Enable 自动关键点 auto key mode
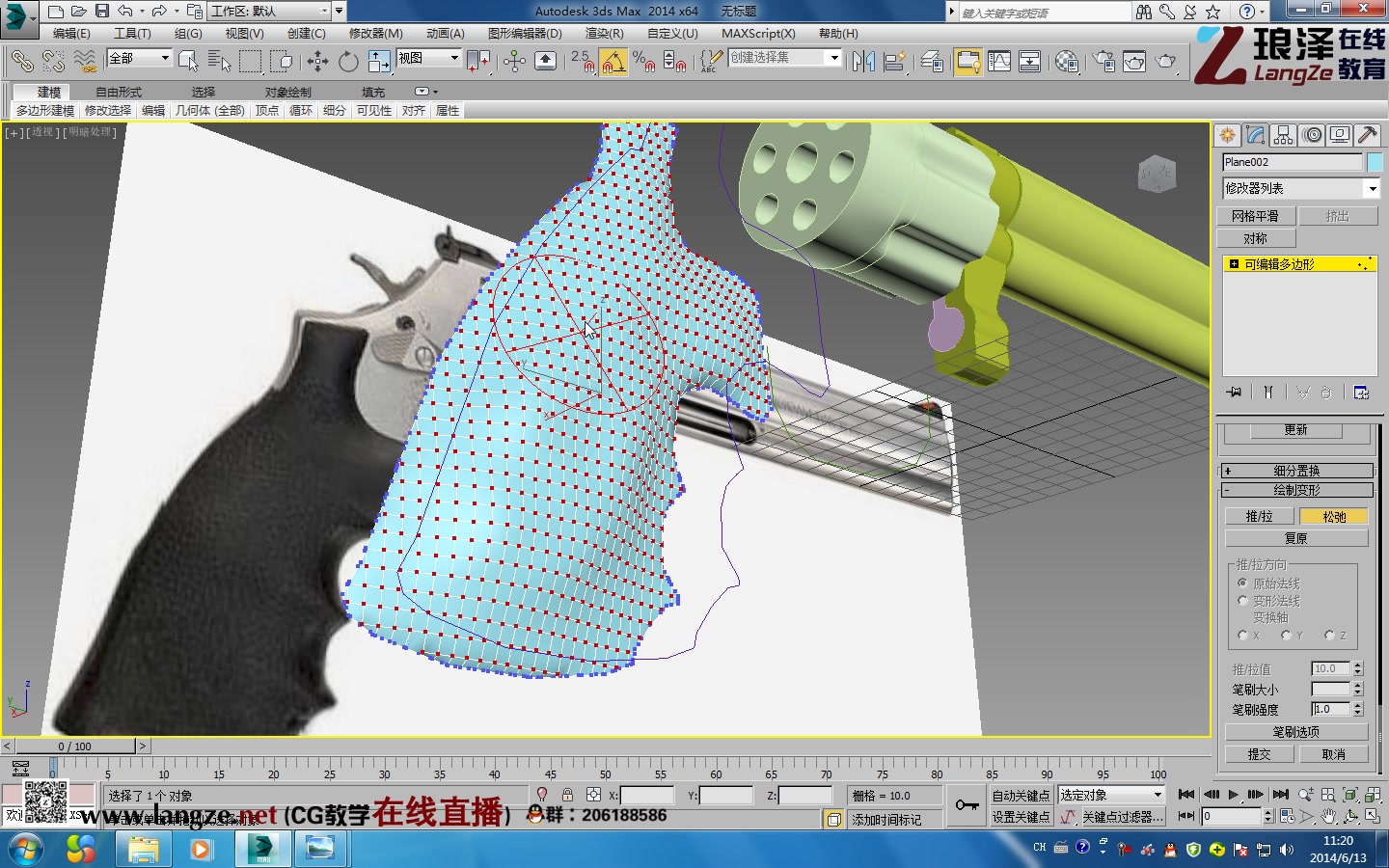 1021,795
